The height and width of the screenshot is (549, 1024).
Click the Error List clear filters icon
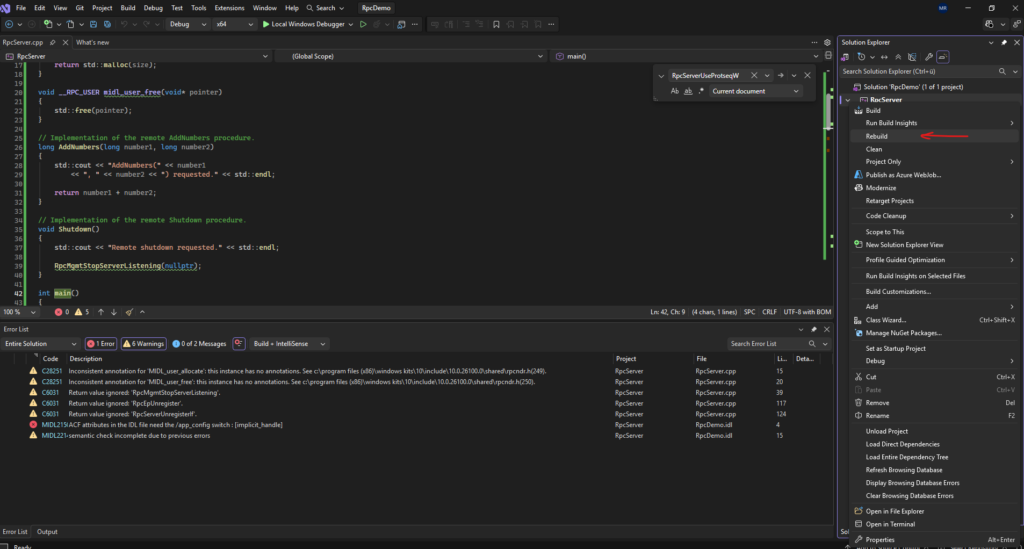239,343
